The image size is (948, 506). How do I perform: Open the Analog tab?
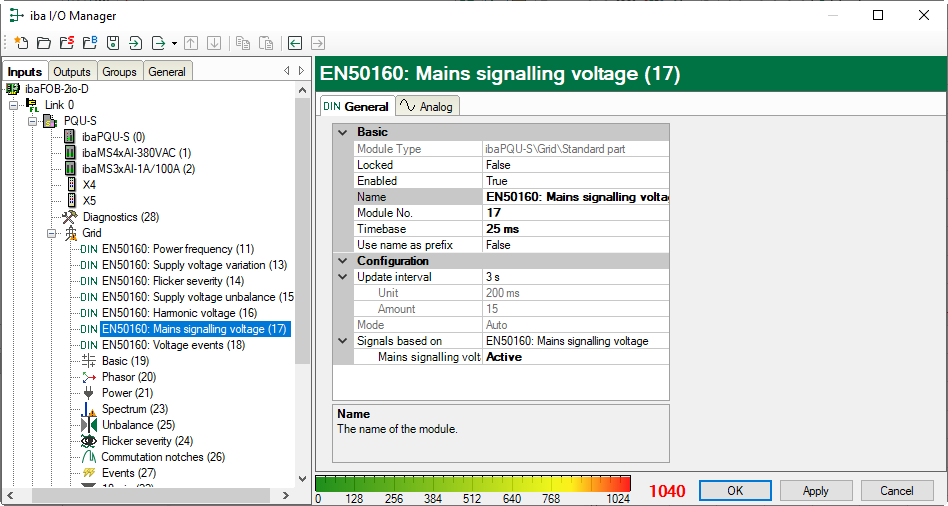click(x=426, y=107)
